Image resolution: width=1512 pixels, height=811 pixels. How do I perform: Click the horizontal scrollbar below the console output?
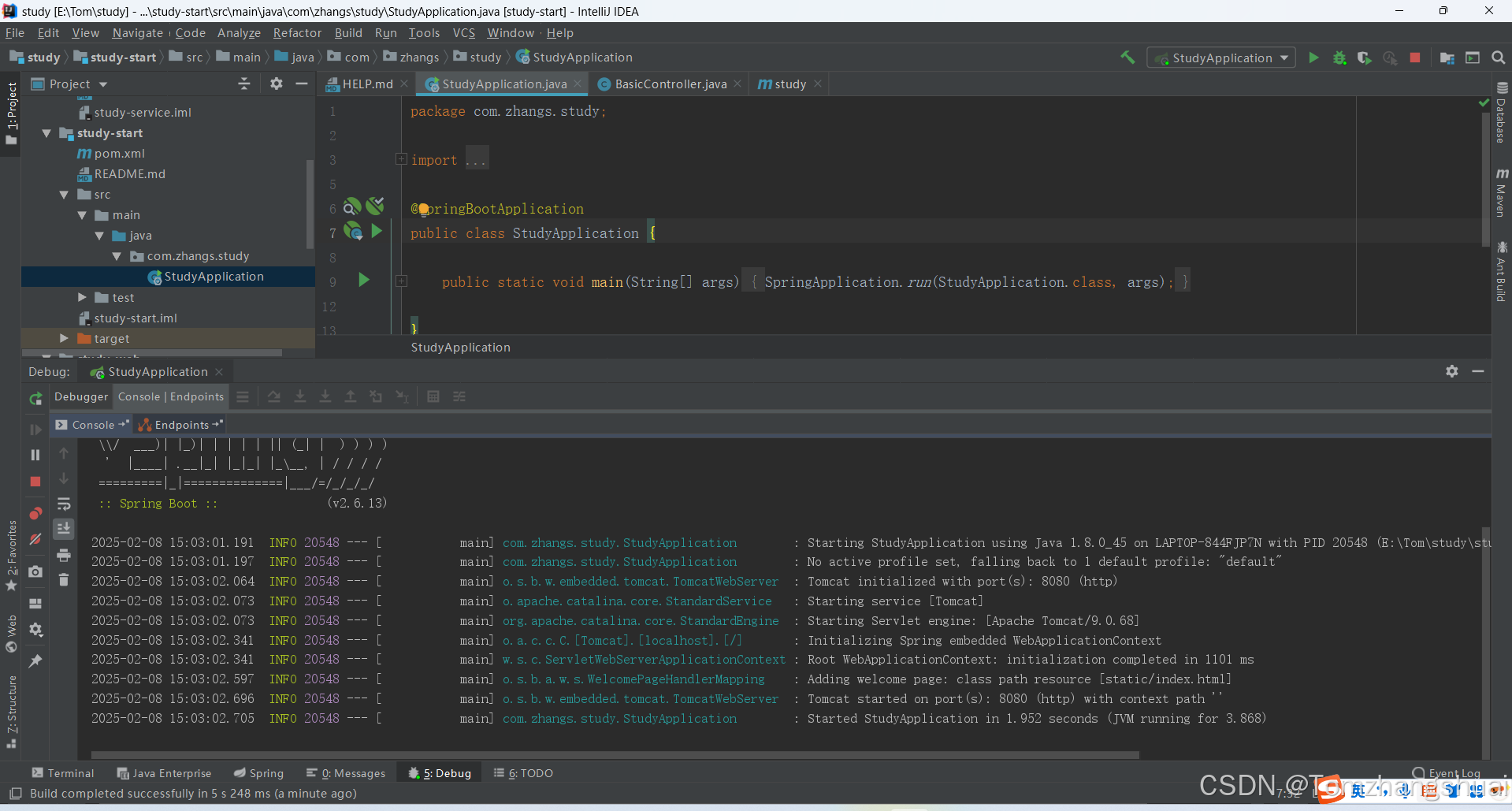pyautogui.click(x=615, y=754)
